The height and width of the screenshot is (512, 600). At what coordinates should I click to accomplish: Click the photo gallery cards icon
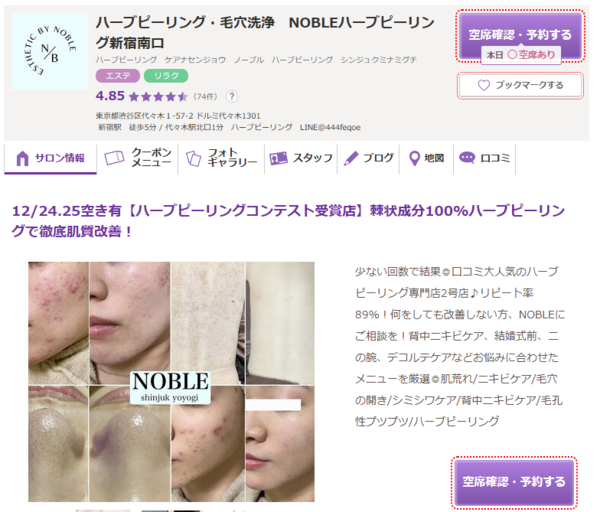click(193, 158)
